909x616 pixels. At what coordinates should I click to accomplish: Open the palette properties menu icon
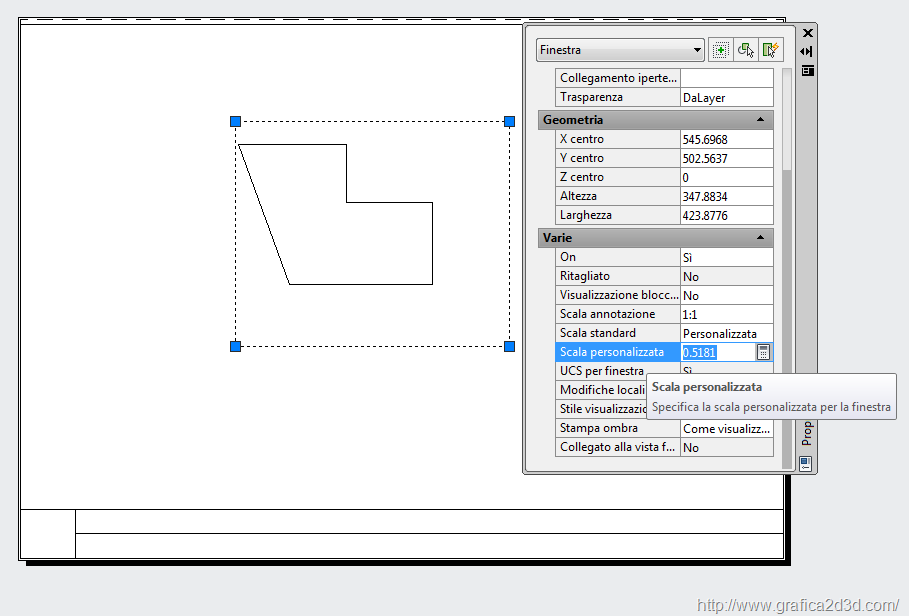[x=807, y=70]
